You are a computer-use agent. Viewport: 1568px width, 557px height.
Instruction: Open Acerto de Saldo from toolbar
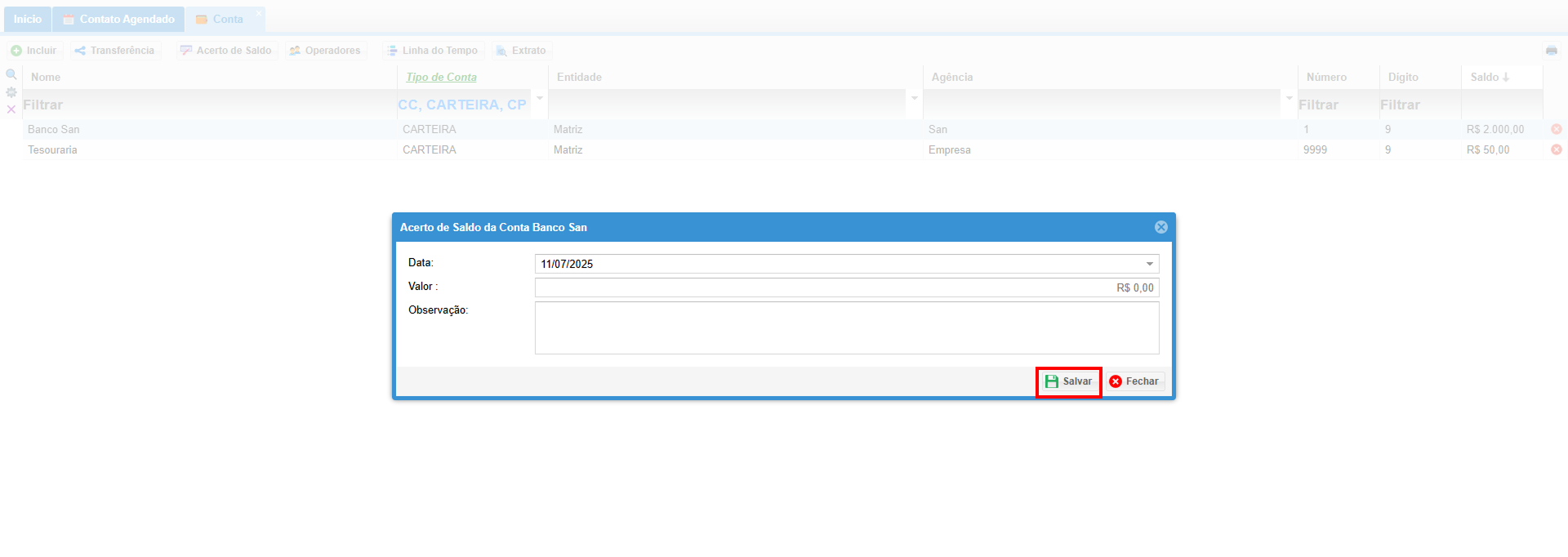point(226,51)
